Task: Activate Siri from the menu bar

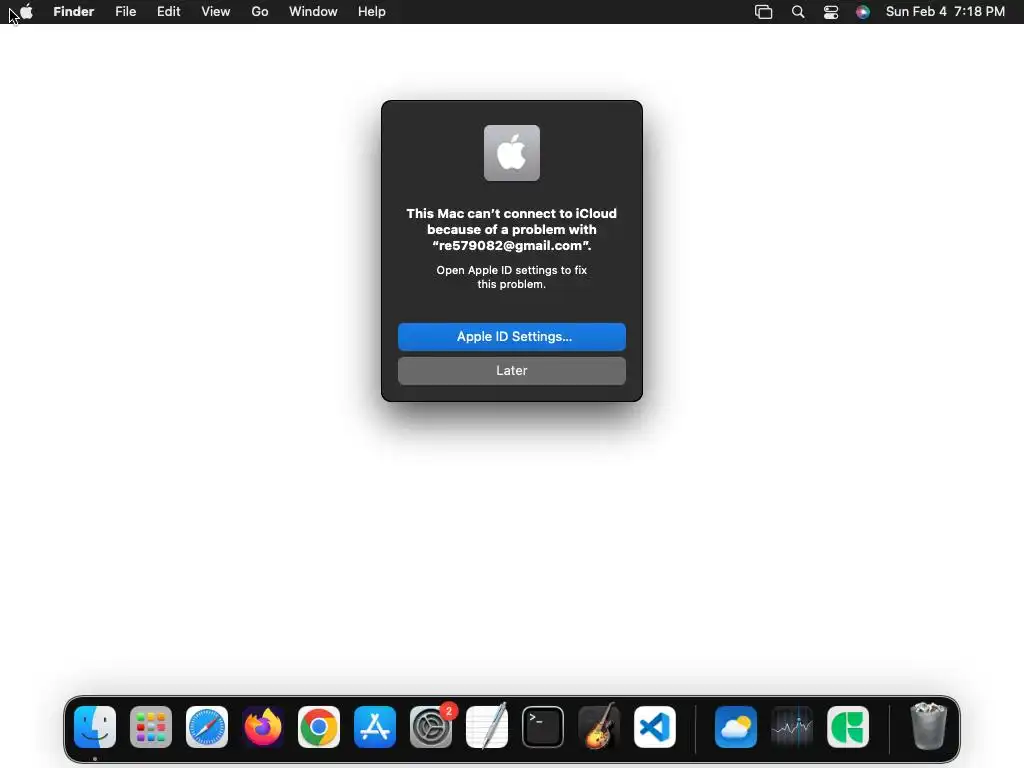Action: (x=863, y=12)
